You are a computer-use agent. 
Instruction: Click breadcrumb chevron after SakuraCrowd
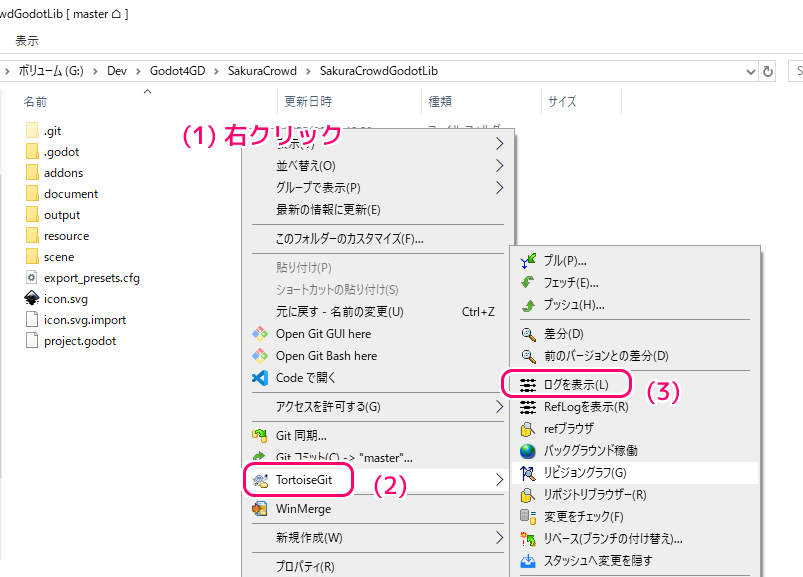tap(308, 72)
